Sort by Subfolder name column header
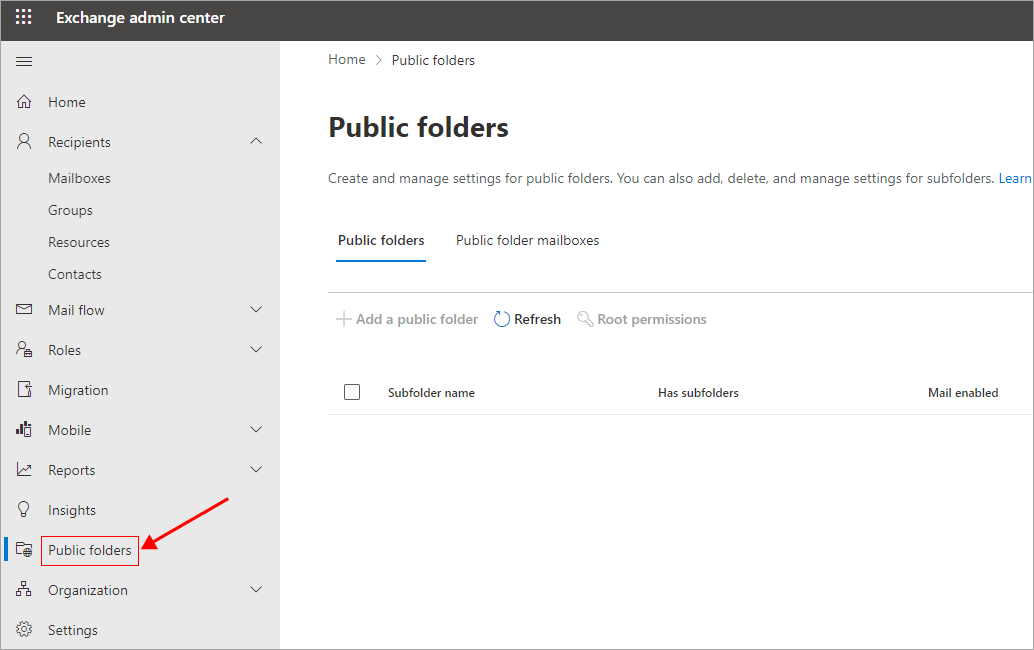 [431, 393]
